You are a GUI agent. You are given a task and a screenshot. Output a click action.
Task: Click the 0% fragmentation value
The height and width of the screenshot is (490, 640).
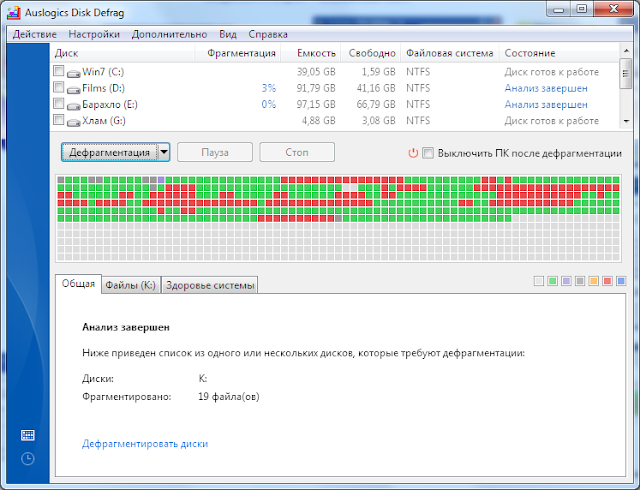click(x=269, y=105)
